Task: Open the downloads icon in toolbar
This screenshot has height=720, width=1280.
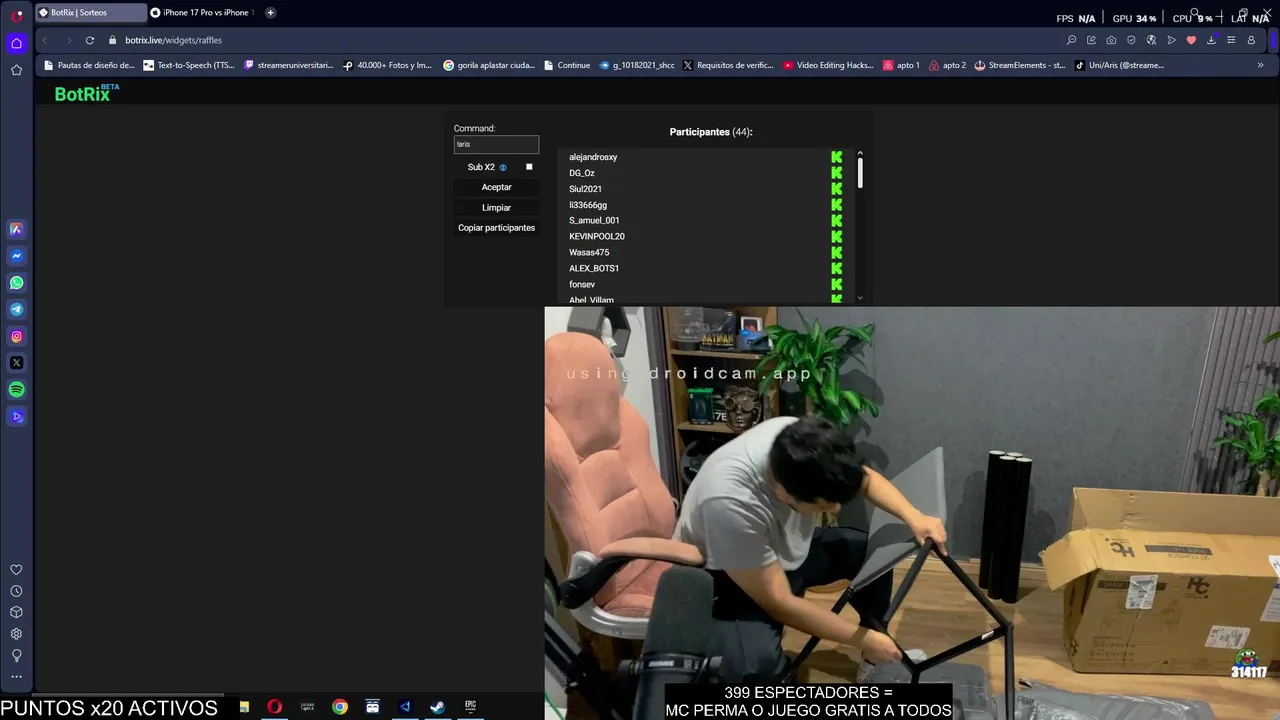Action: [x=1211, y=40]
